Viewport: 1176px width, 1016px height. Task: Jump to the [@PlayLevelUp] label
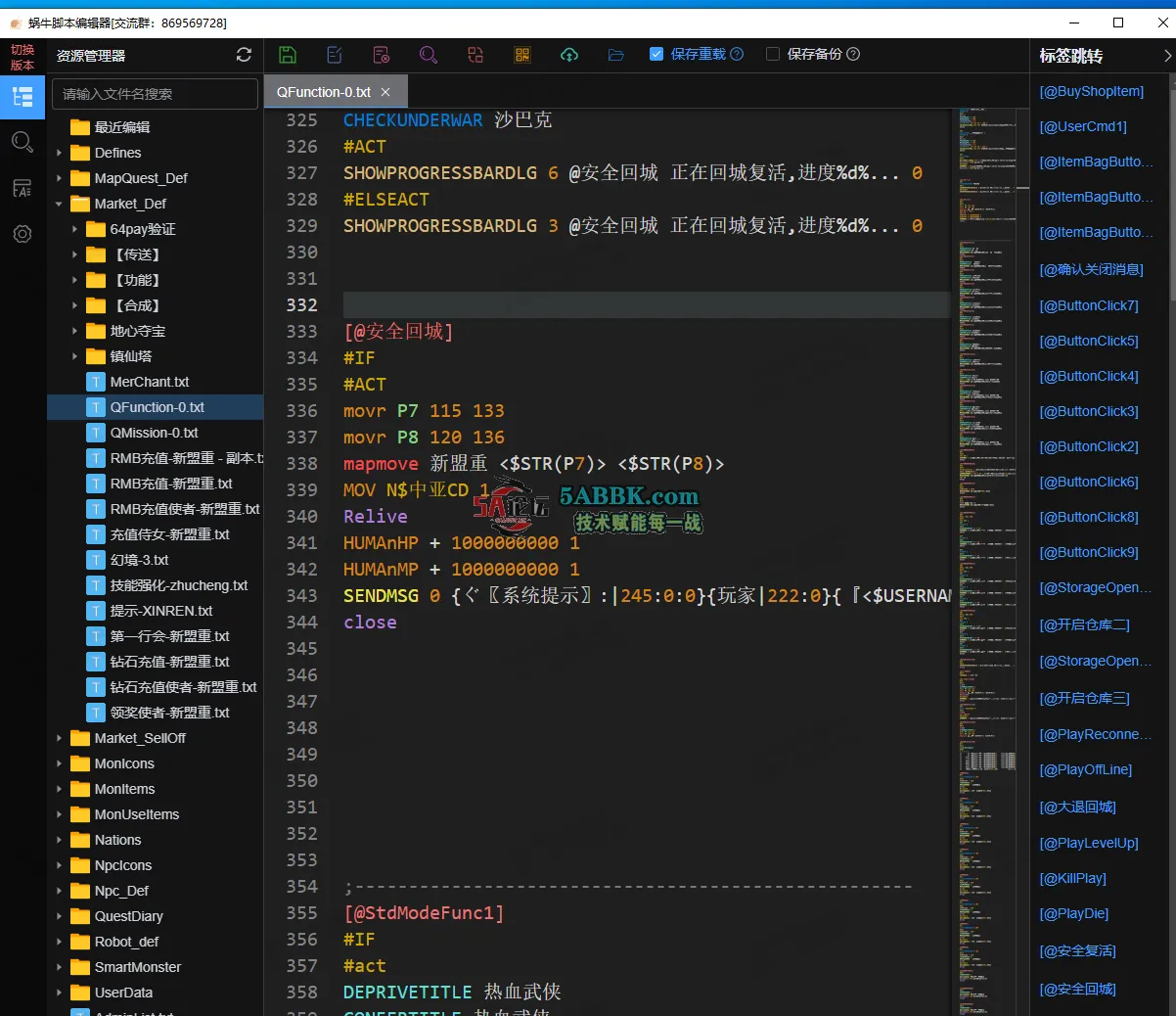[x=1089, y=843]
